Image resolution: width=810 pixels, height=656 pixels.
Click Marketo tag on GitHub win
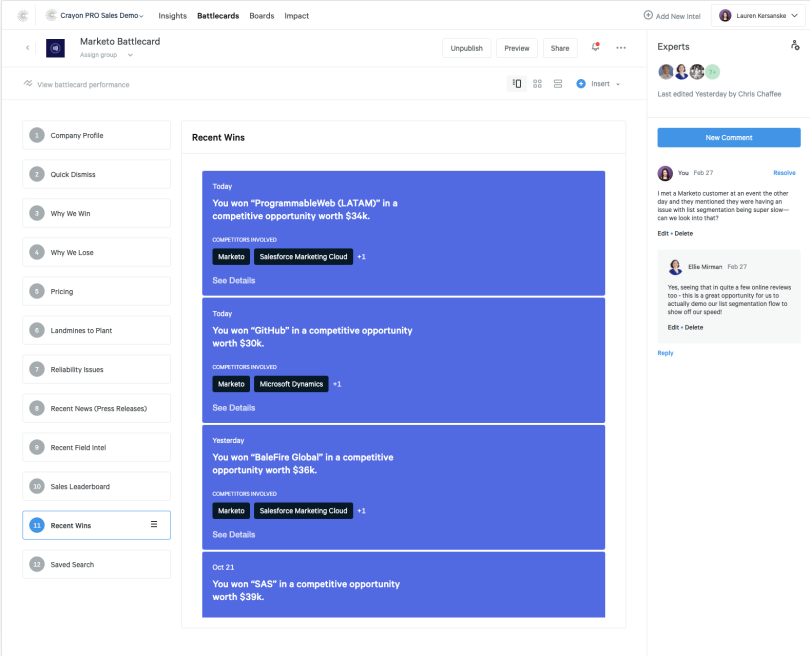231,384
